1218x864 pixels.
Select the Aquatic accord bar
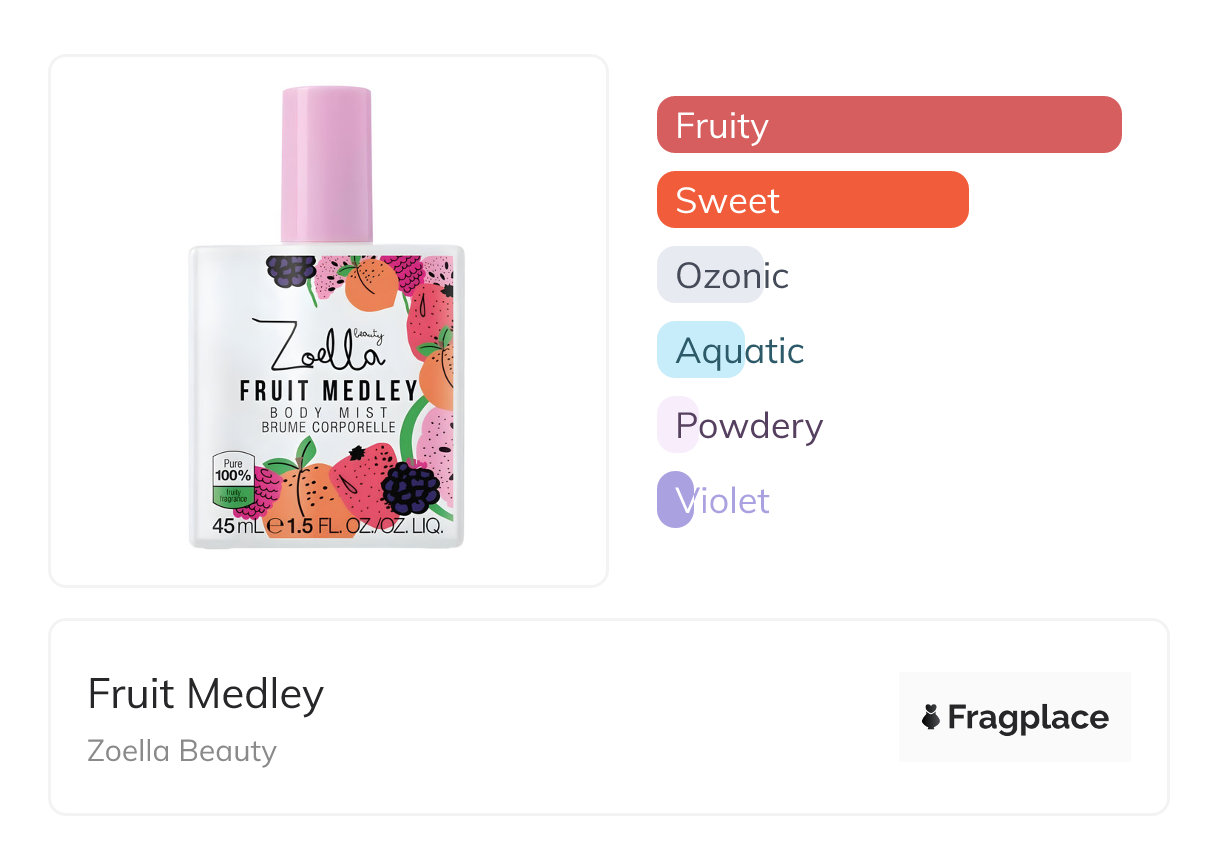(x=701, y=350)
